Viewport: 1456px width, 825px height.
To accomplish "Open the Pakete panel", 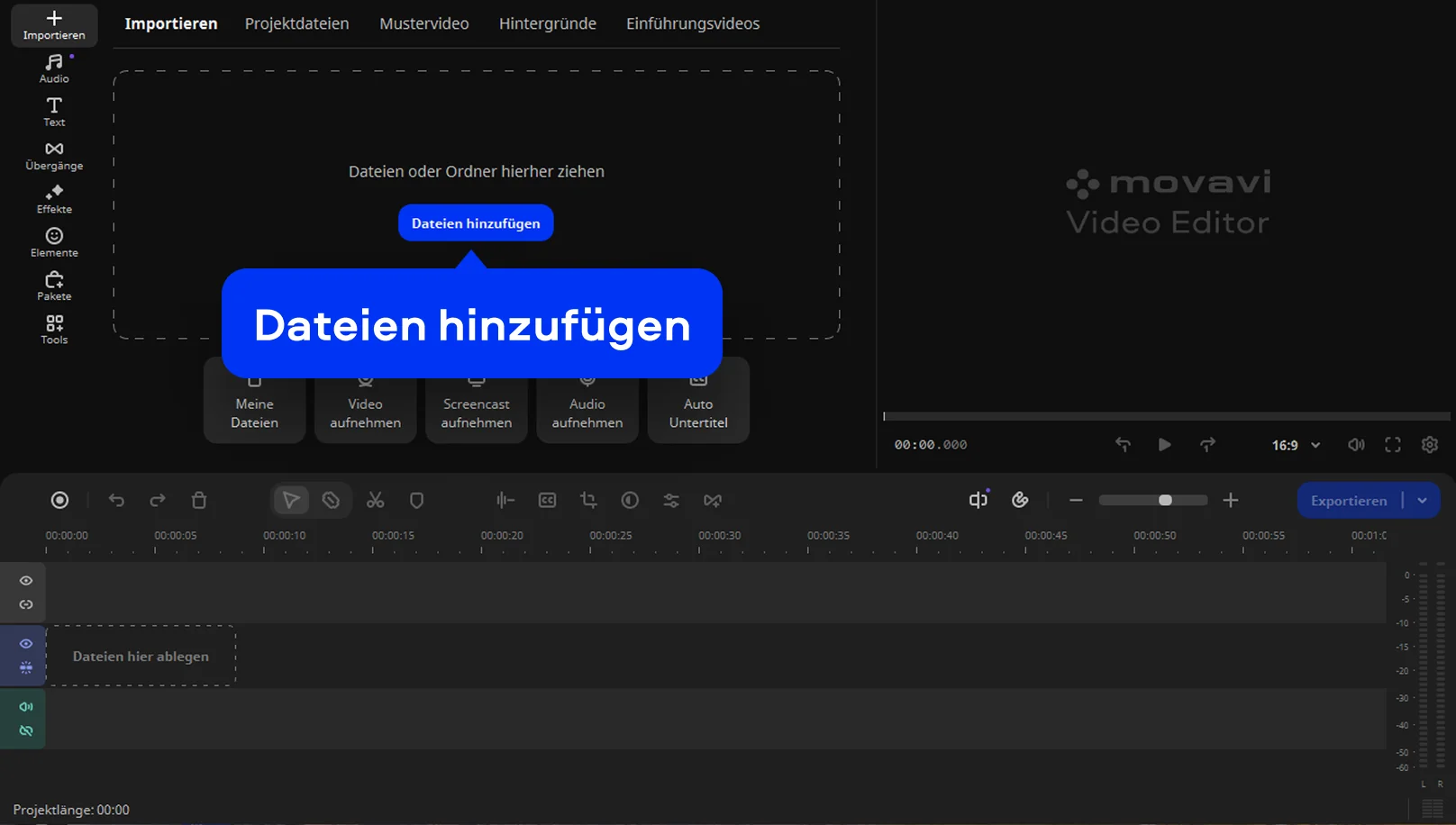I will [54, 286].
